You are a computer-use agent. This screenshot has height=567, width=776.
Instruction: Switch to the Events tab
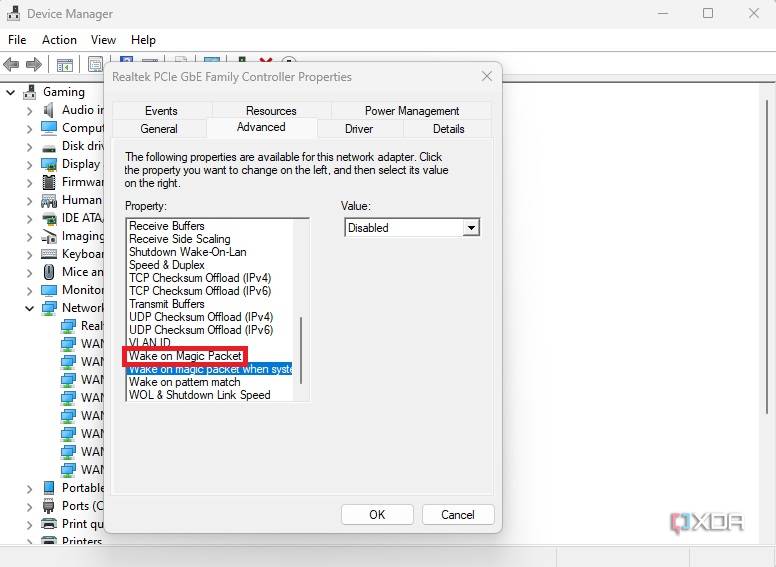(x=161, y=111)
